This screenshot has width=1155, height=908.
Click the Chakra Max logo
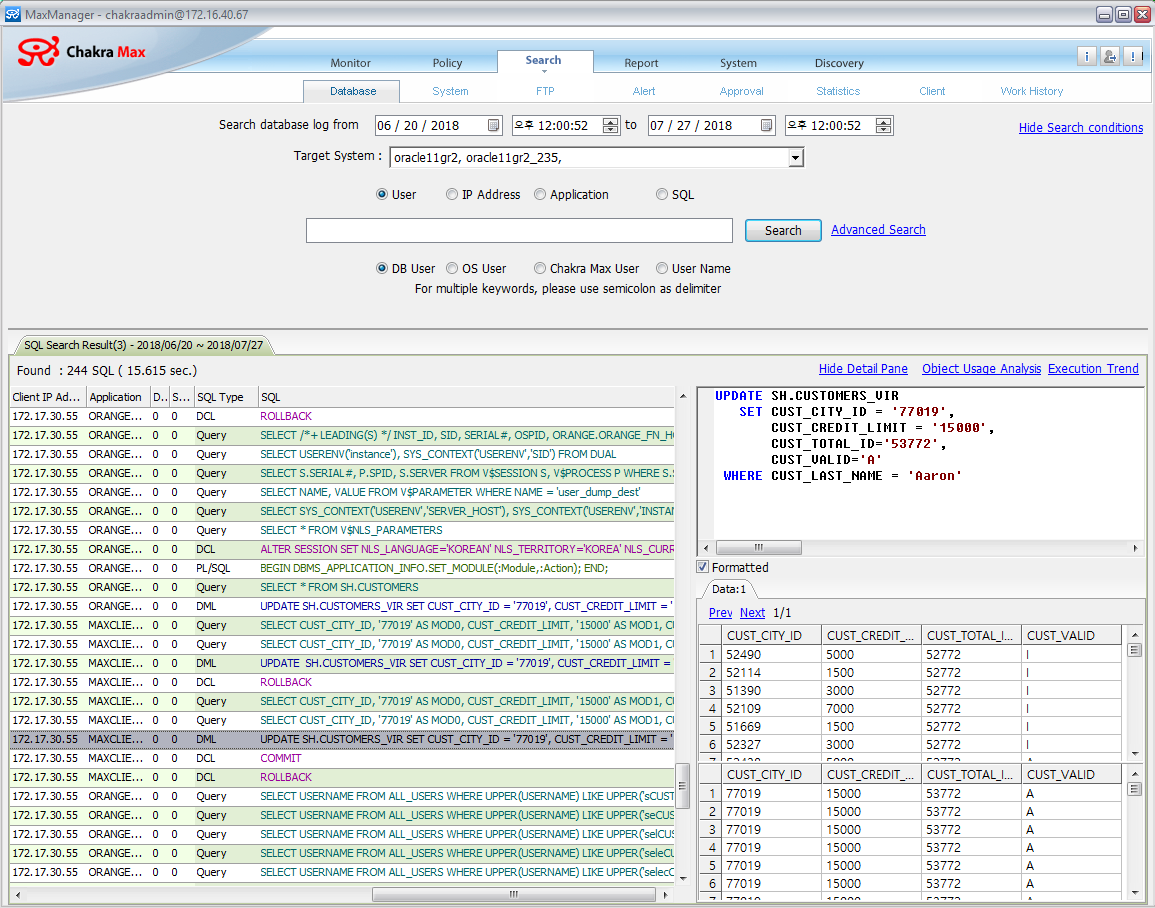pyautogui.click(x=82, y=52)
